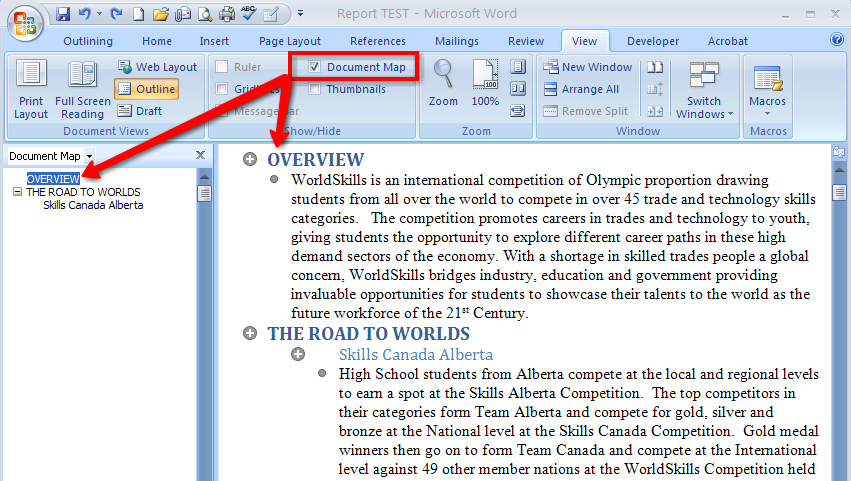
Task: Go to the References tab
Action: point(378,41)
